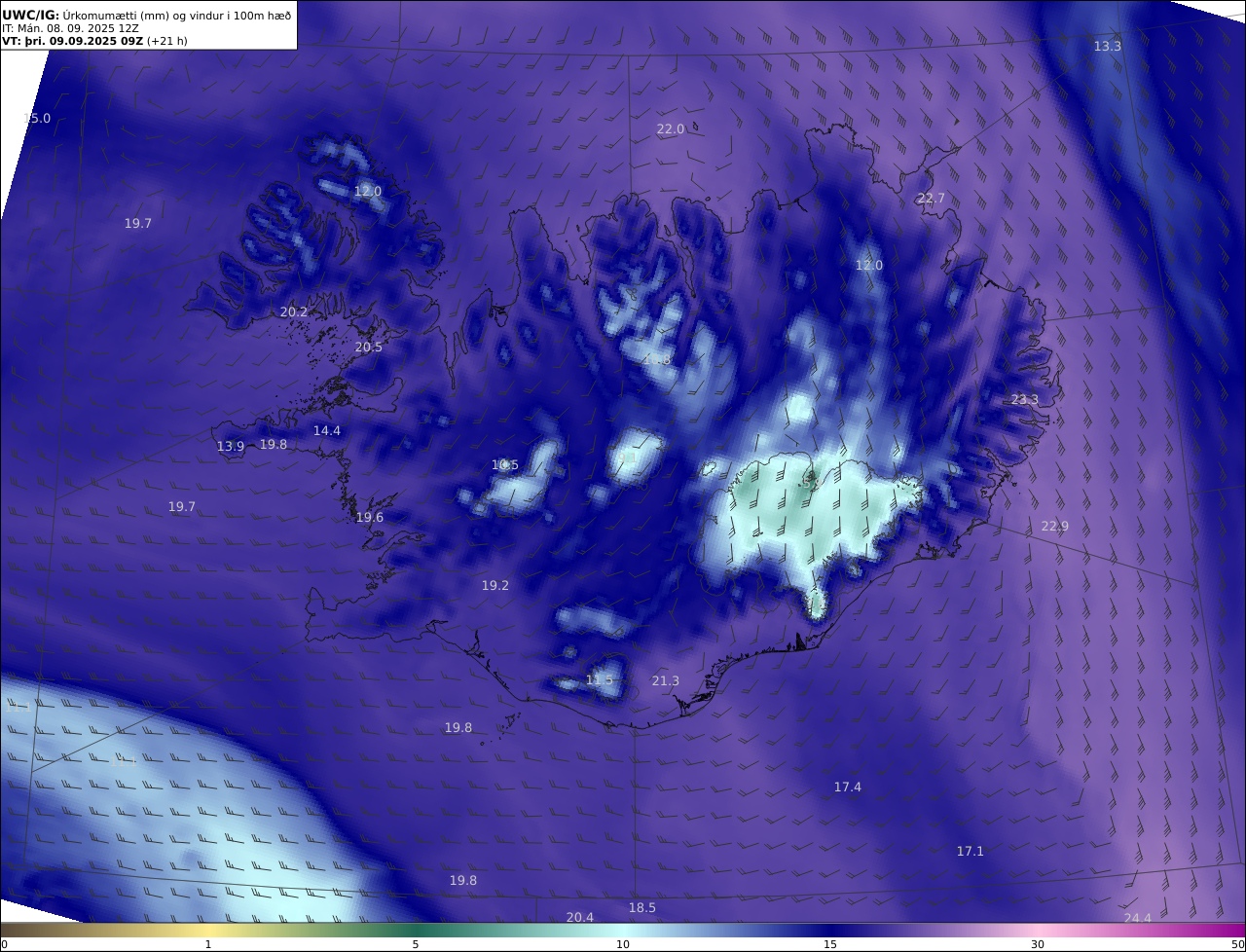Click the 17.1 value label
Screen dimensions: 1246x952
971,852
